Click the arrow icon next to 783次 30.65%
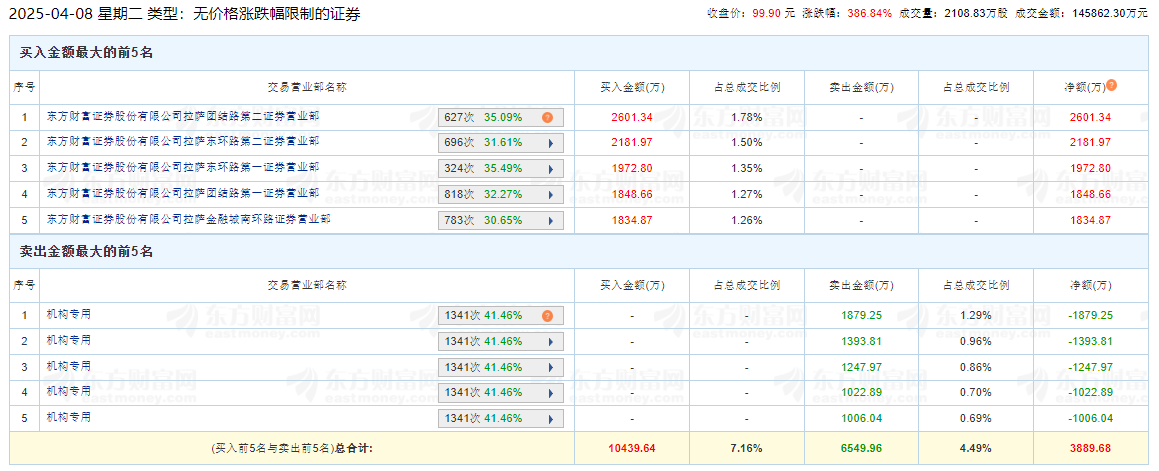The width and height of the screenshot is (1159, 471). coord(550,219)
